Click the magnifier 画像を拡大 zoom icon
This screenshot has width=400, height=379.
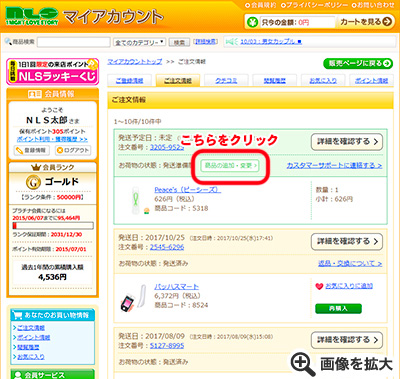(302, 363)
